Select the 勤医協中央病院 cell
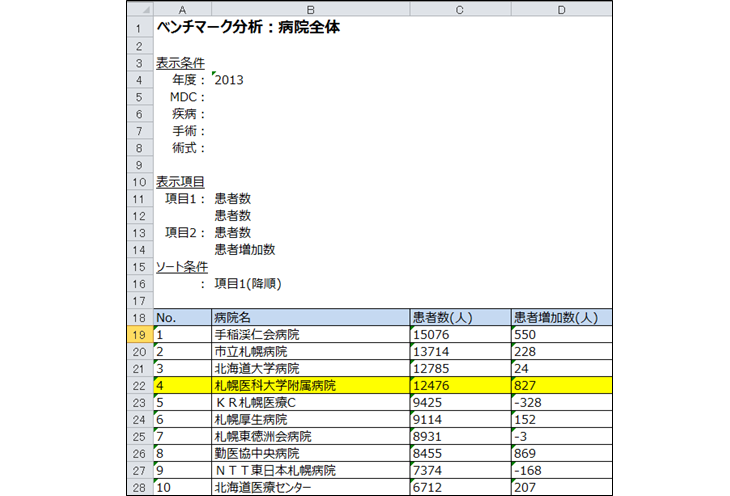Image resolution: width=730 pixels, height=496 pixels. pos(311,454)
